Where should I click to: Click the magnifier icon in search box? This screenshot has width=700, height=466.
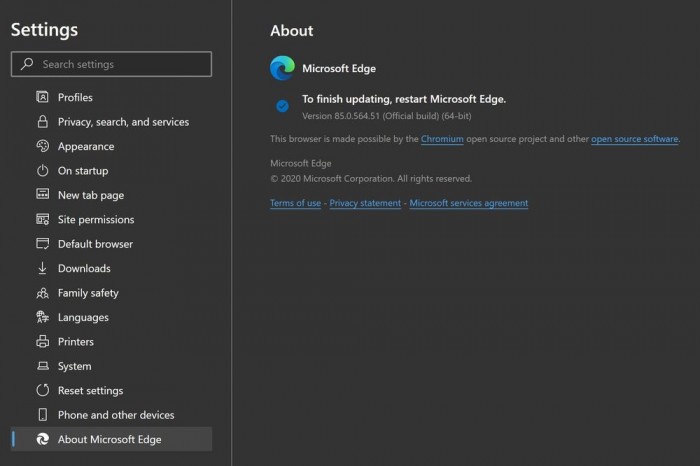point(27,64)
